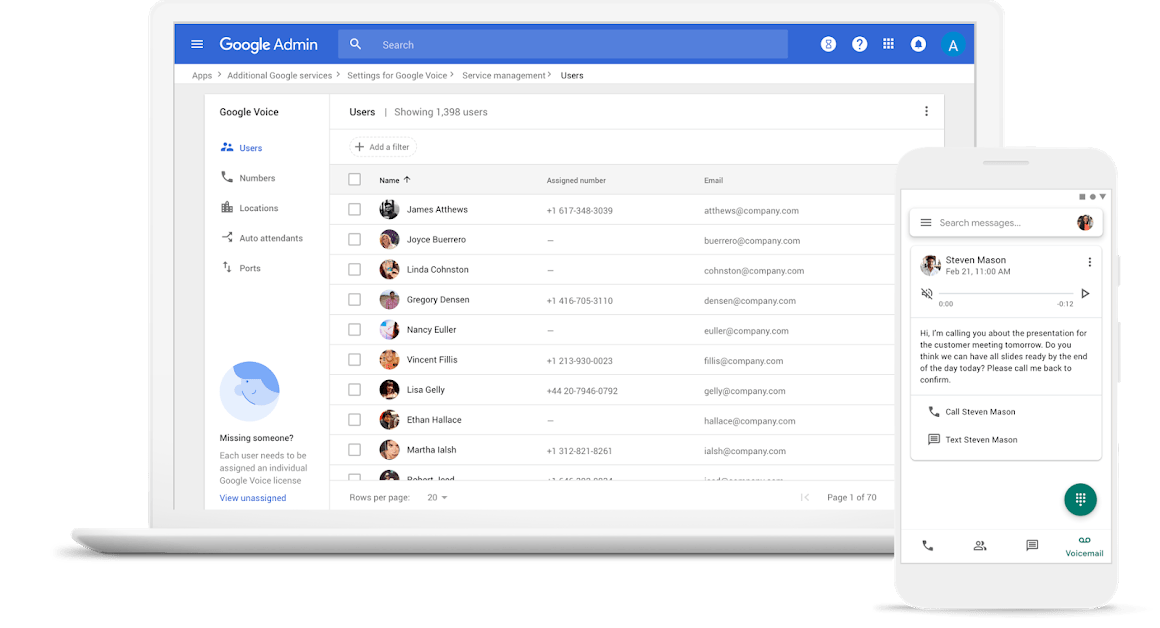Click Steven Mason's avatar in voicemail card
Image resolution: width=1160 pixels, height=628 pixels.
(930, 264)
